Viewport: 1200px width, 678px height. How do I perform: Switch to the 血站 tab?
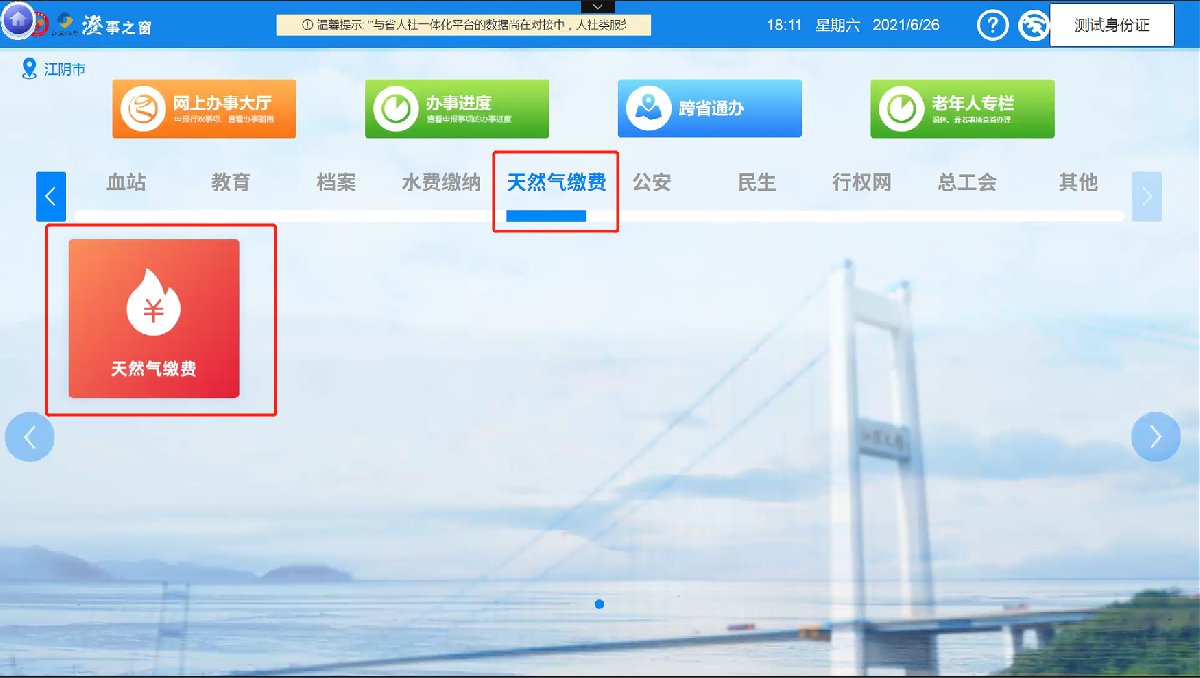click(x=126, y=183)
